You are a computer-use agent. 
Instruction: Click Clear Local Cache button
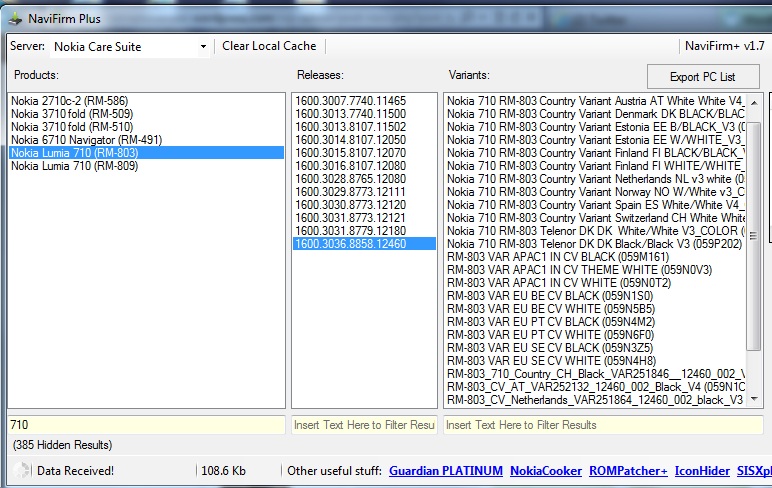point(269,46)
